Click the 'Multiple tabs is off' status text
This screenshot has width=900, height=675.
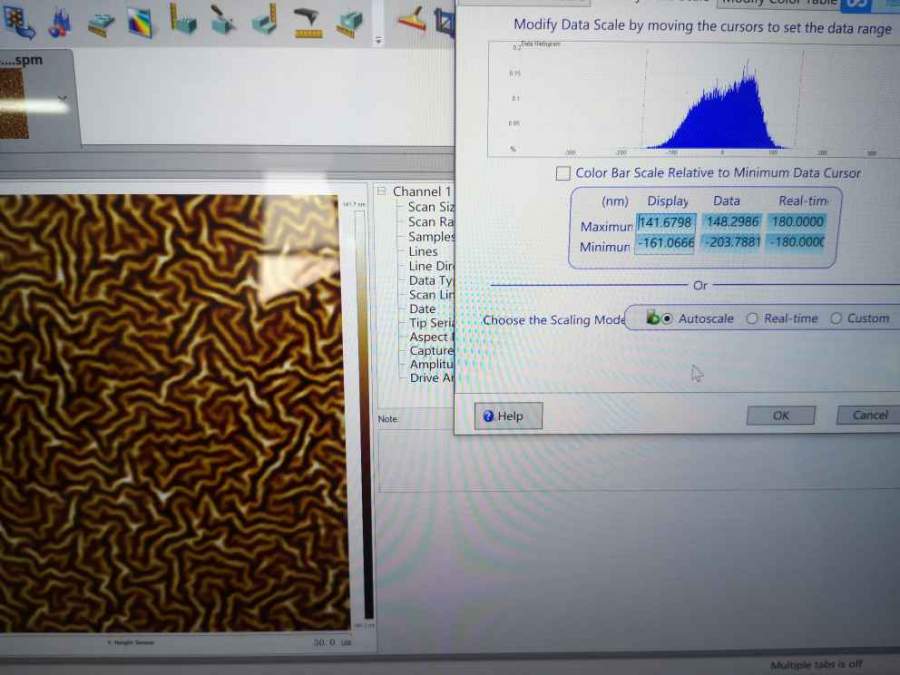[816, 665]
